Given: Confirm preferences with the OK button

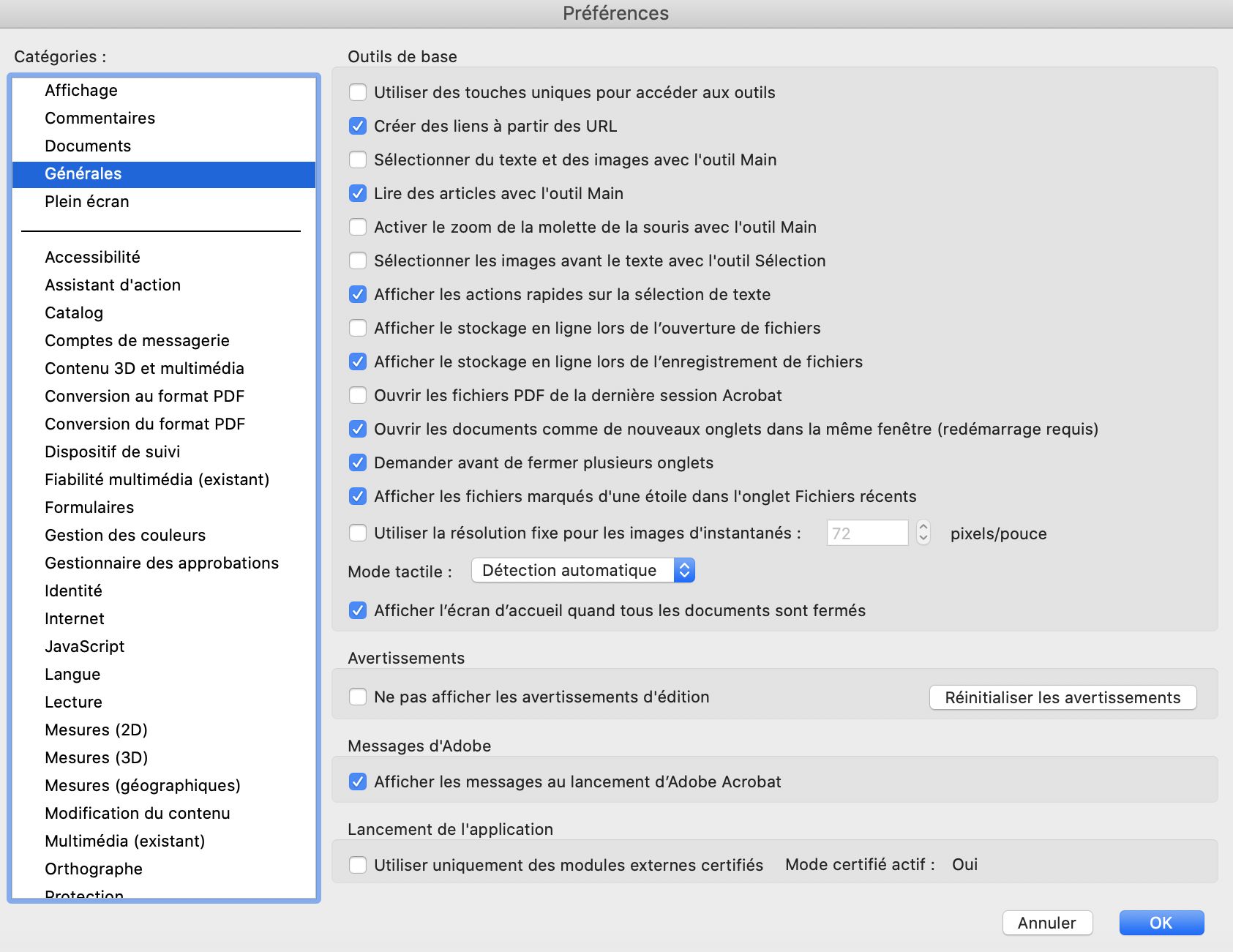Looking at the screenshot, I should pyautogui.click(x=1161, y=923).
